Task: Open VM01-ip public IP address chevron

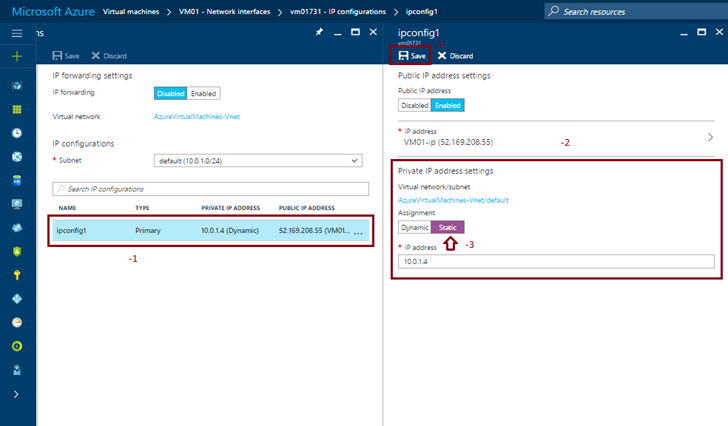Action: click(x=710, y=137)
